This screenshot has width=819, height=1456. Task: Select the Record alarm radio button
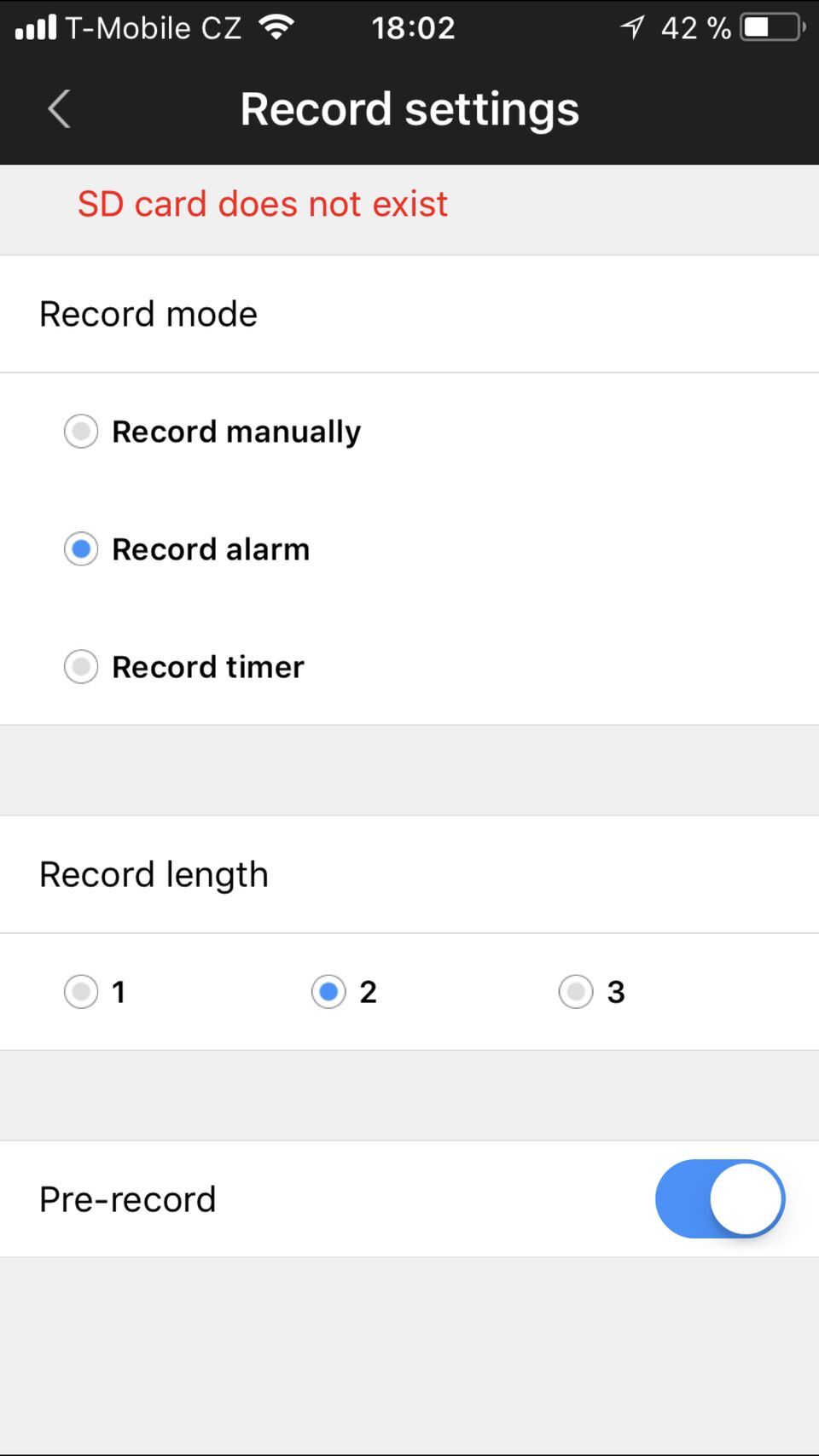[81, 549]
